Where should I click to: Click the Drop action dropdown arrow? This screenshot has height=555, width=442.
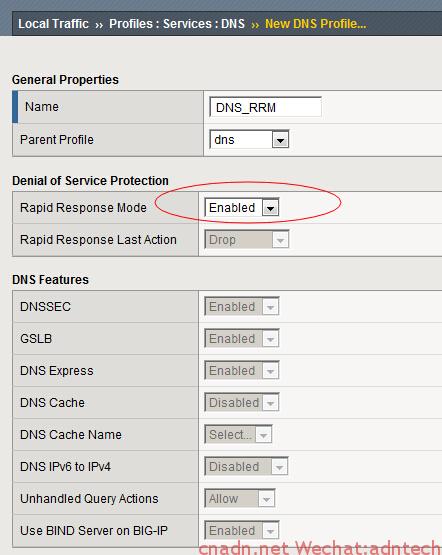pos(280,240)
